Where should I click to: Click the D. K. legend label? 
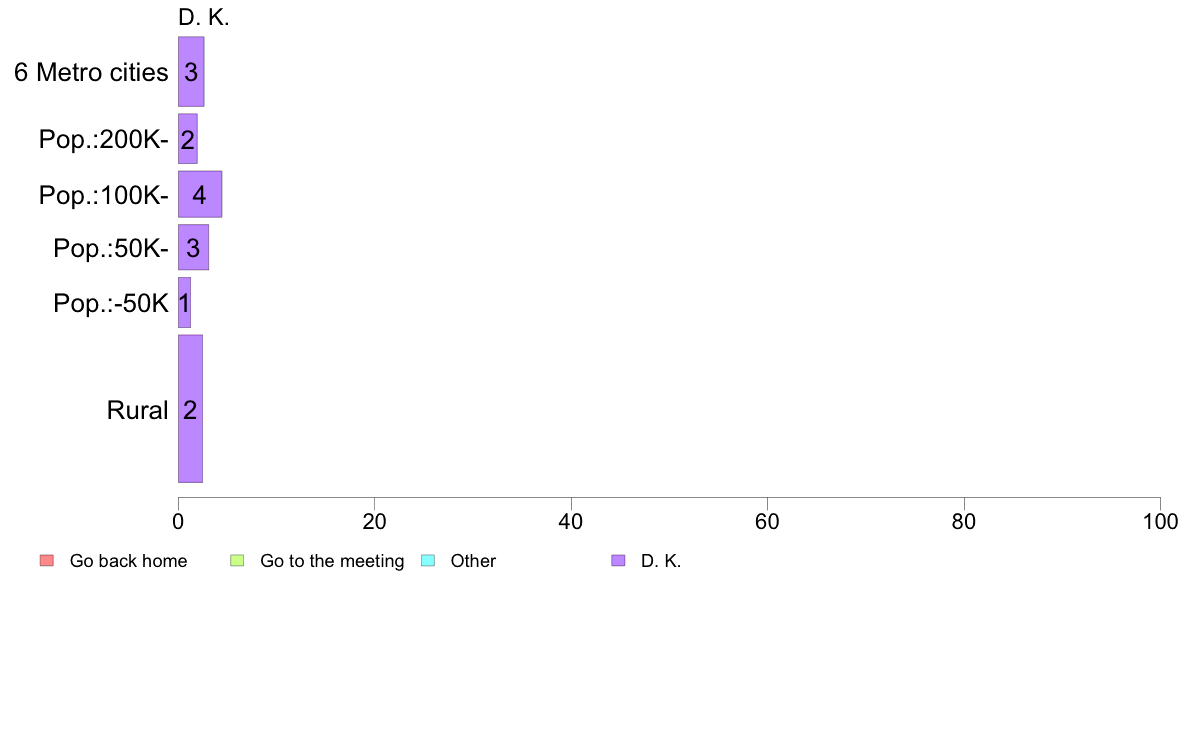661,561
